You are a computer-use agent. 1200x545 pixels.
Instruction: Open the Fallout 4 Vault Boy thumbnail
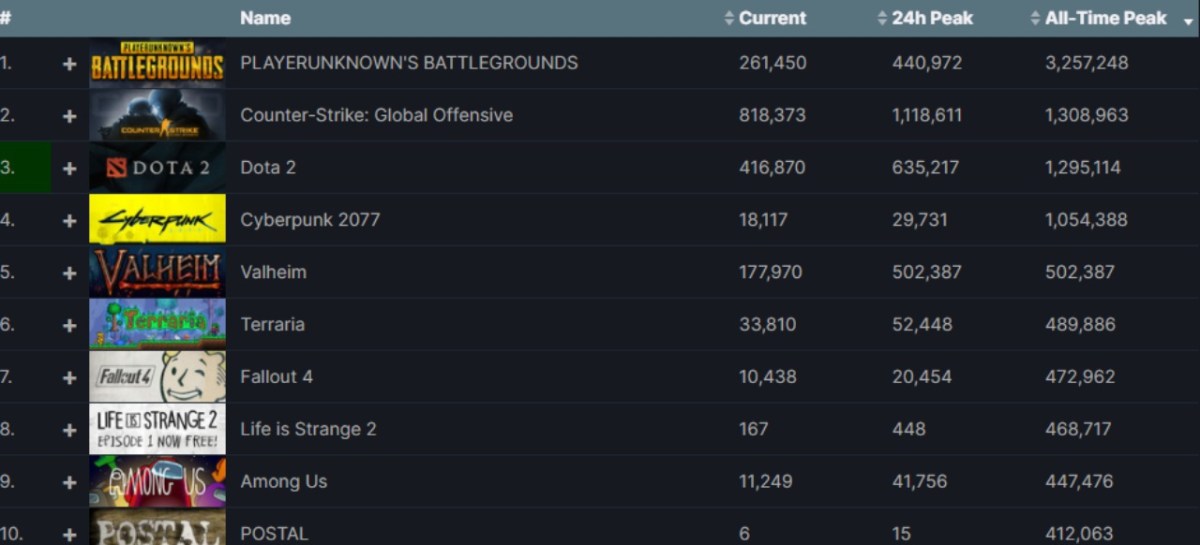157,377
